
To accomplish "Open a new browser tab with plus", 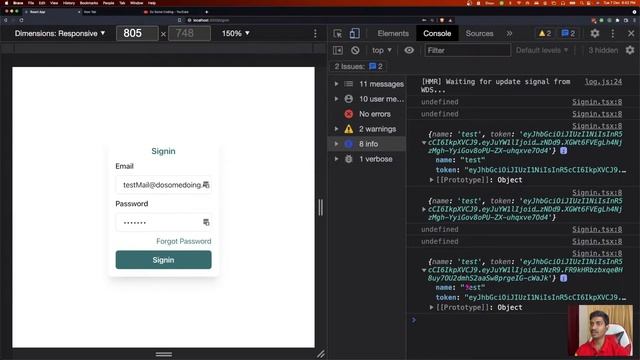I will click(x=207, y=12).
